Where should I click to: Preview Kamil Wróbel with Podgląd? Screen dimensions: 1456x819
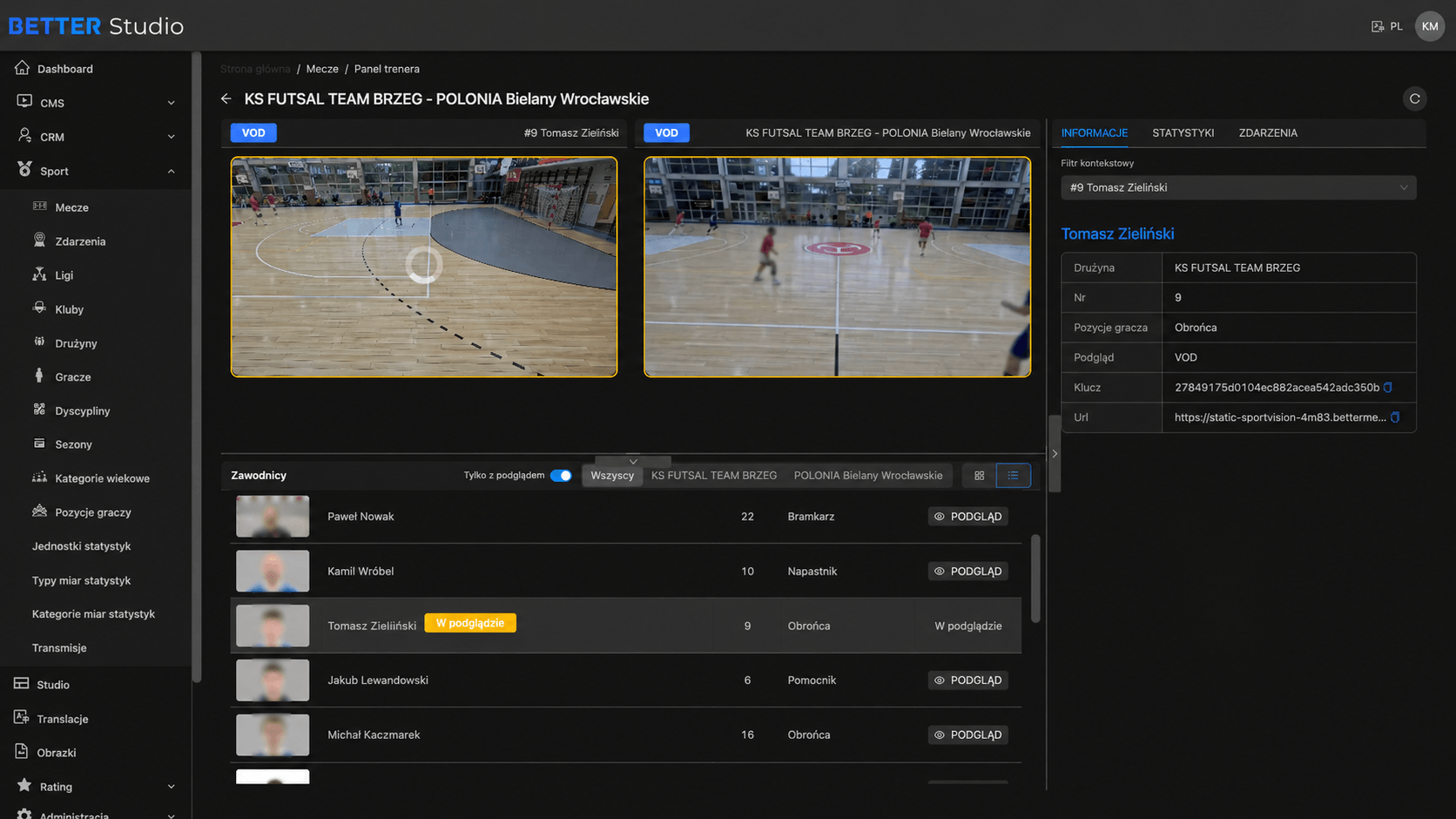click(968, 572)
